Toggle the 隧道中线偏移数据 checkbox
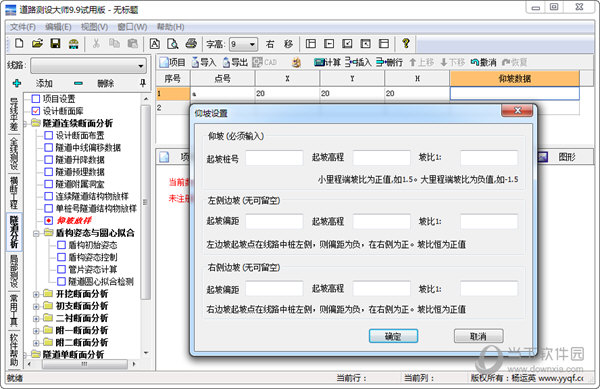The width and height of the screenshot is (600, 389). point(49,148)
